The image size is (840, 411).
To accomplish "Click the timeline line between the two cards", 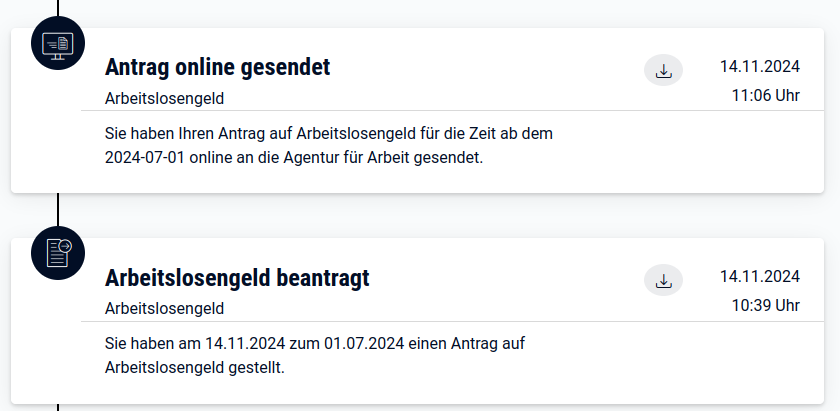I will [58, 210].
